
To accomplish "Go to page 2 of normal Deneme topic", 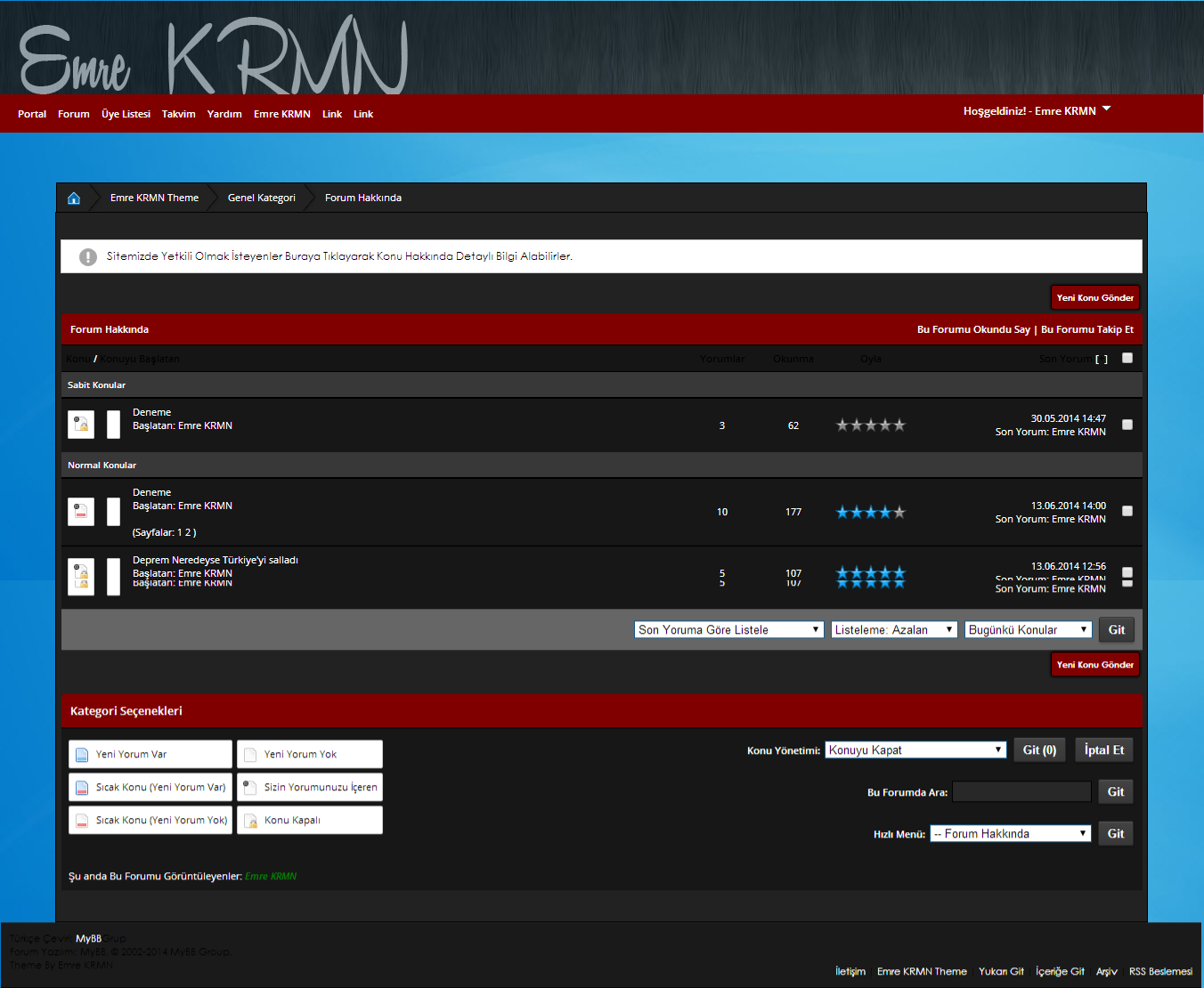I will [187, 532].
